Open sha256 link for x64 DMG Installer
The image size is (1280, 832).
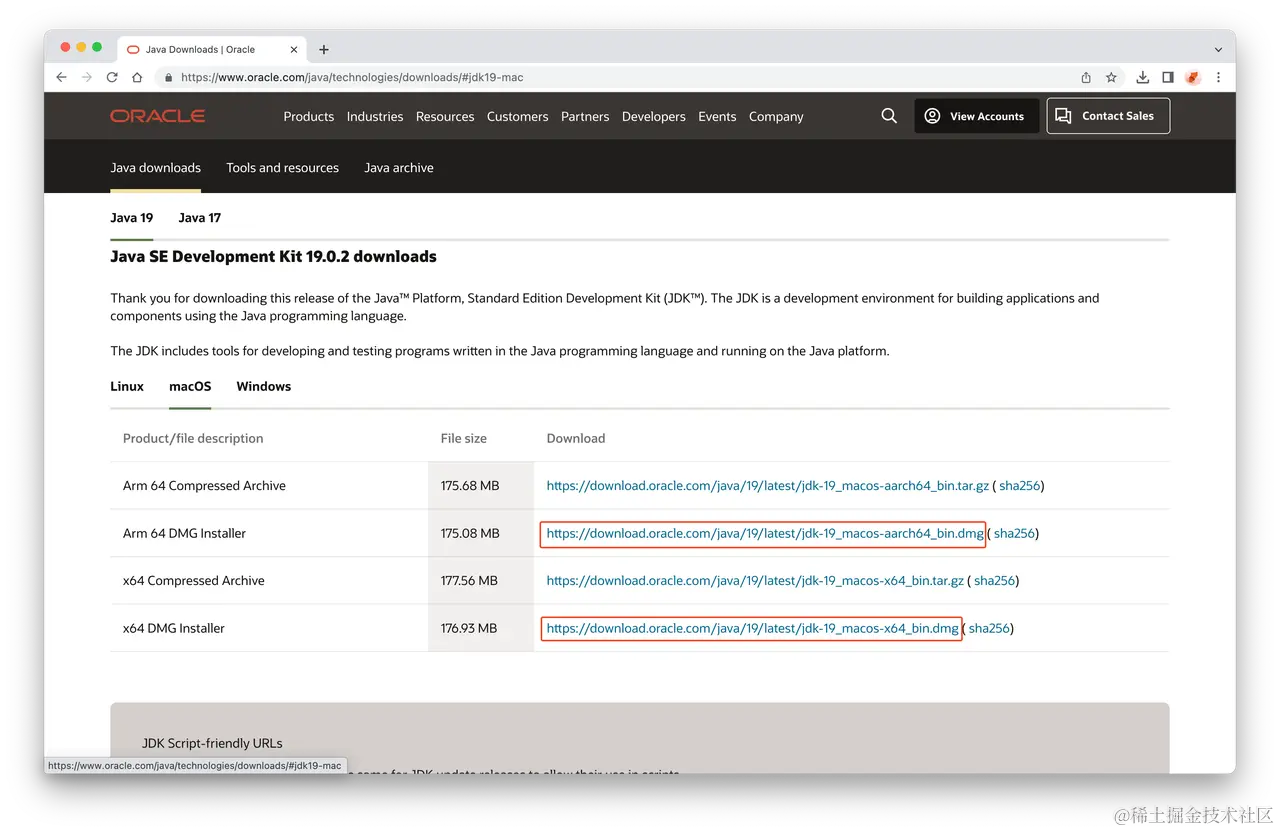989,629
